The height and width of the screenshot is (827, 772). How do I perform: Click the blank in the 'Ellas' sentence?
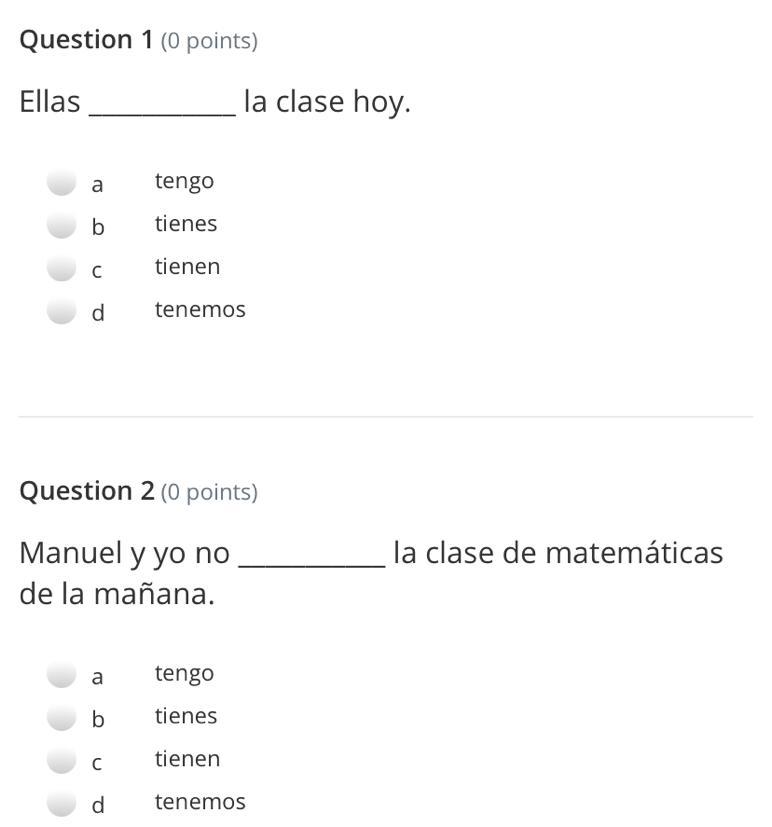tap(162, 104)
